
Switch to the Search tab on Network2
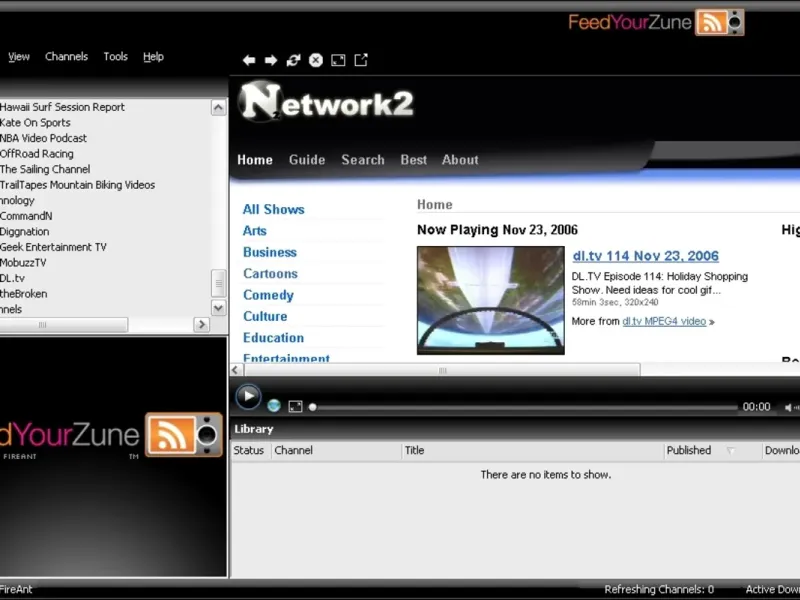coord(363,160)
